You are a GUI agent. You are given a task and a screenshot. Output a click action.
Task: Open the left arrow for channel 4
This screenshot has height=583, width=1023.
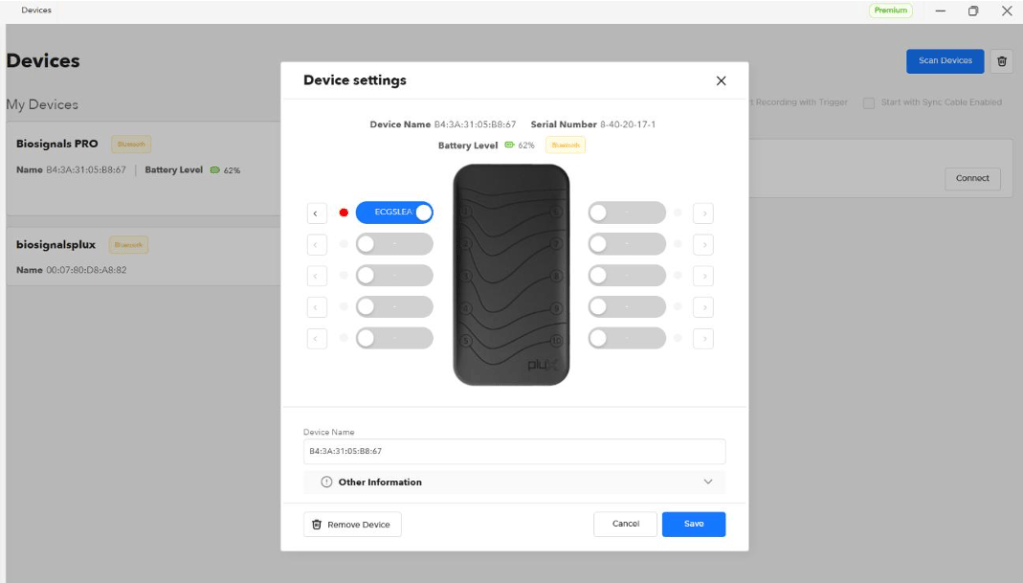coord(316,307)
